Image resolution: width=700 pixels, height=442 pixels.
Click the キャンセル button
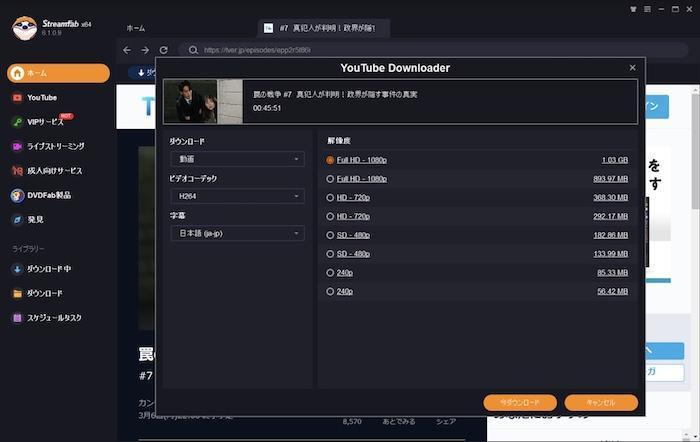[601, 402]
